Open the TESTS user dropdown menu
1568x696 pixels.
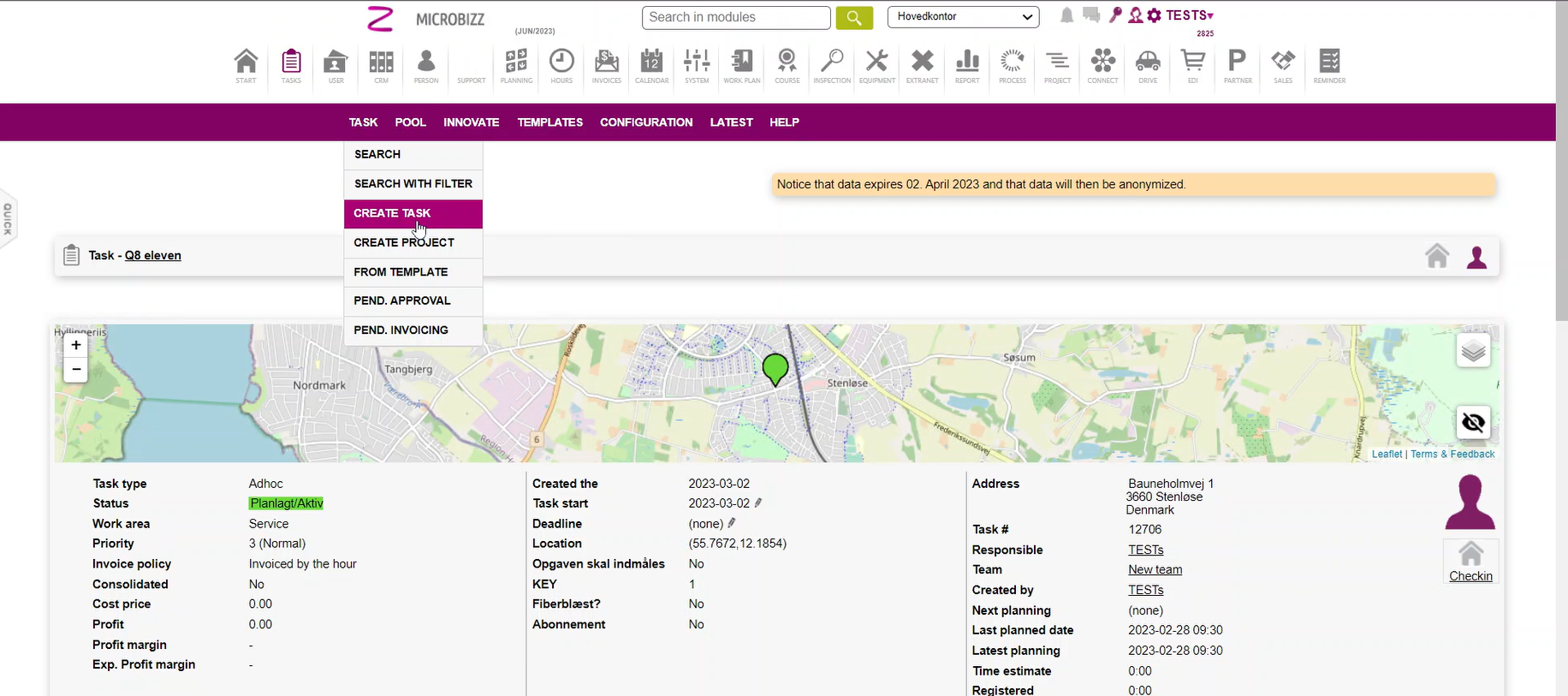tap(1190, 15)
